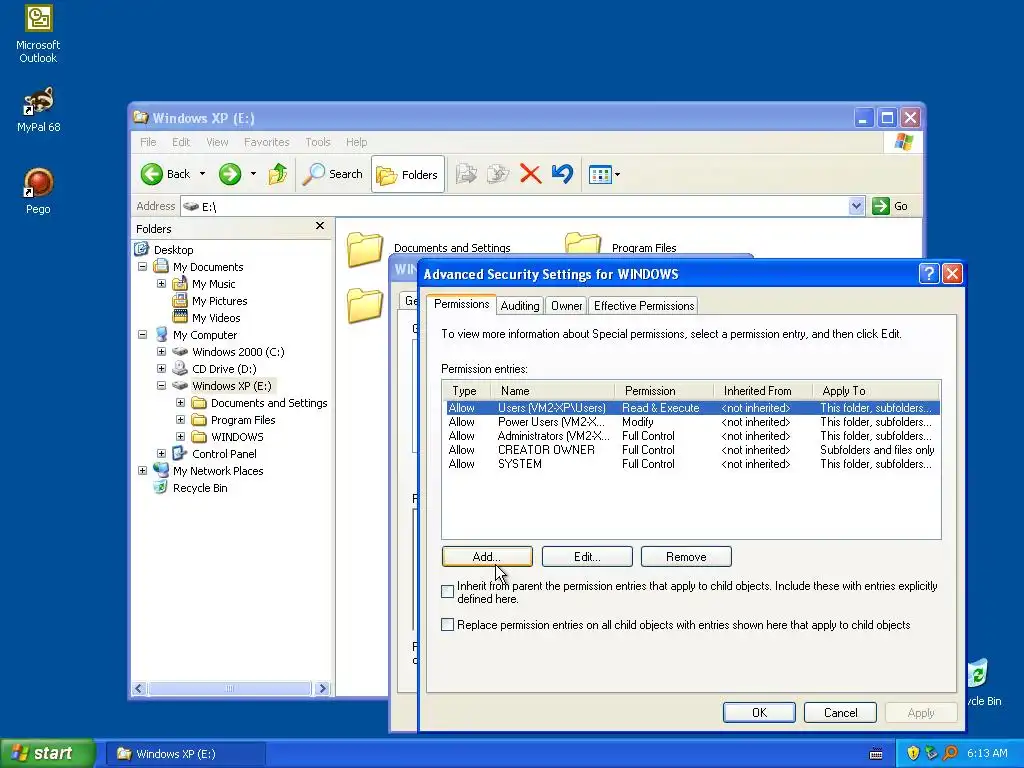Image resolution: width=1024 pixels, height=768 pixels.
Task: Confirm the dialog with OK
Action: pos(760,712)
